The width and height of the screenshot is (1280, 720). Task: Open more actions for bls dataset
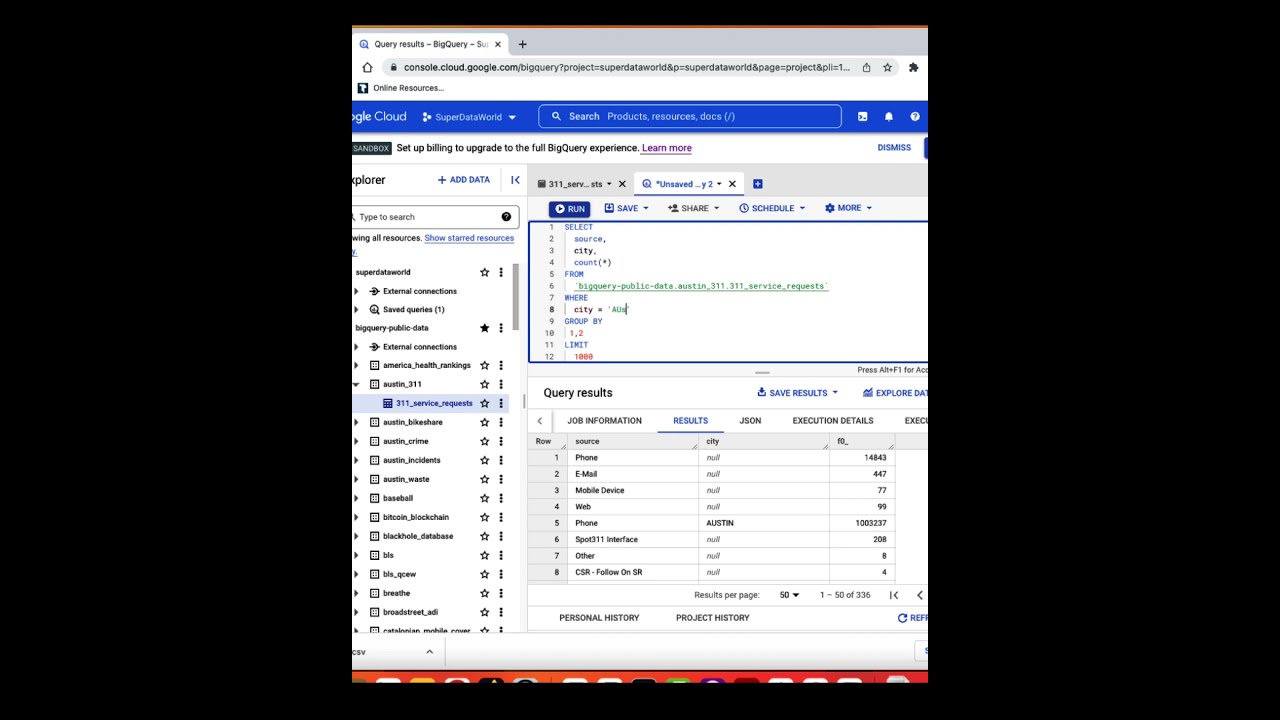[501, 555]
